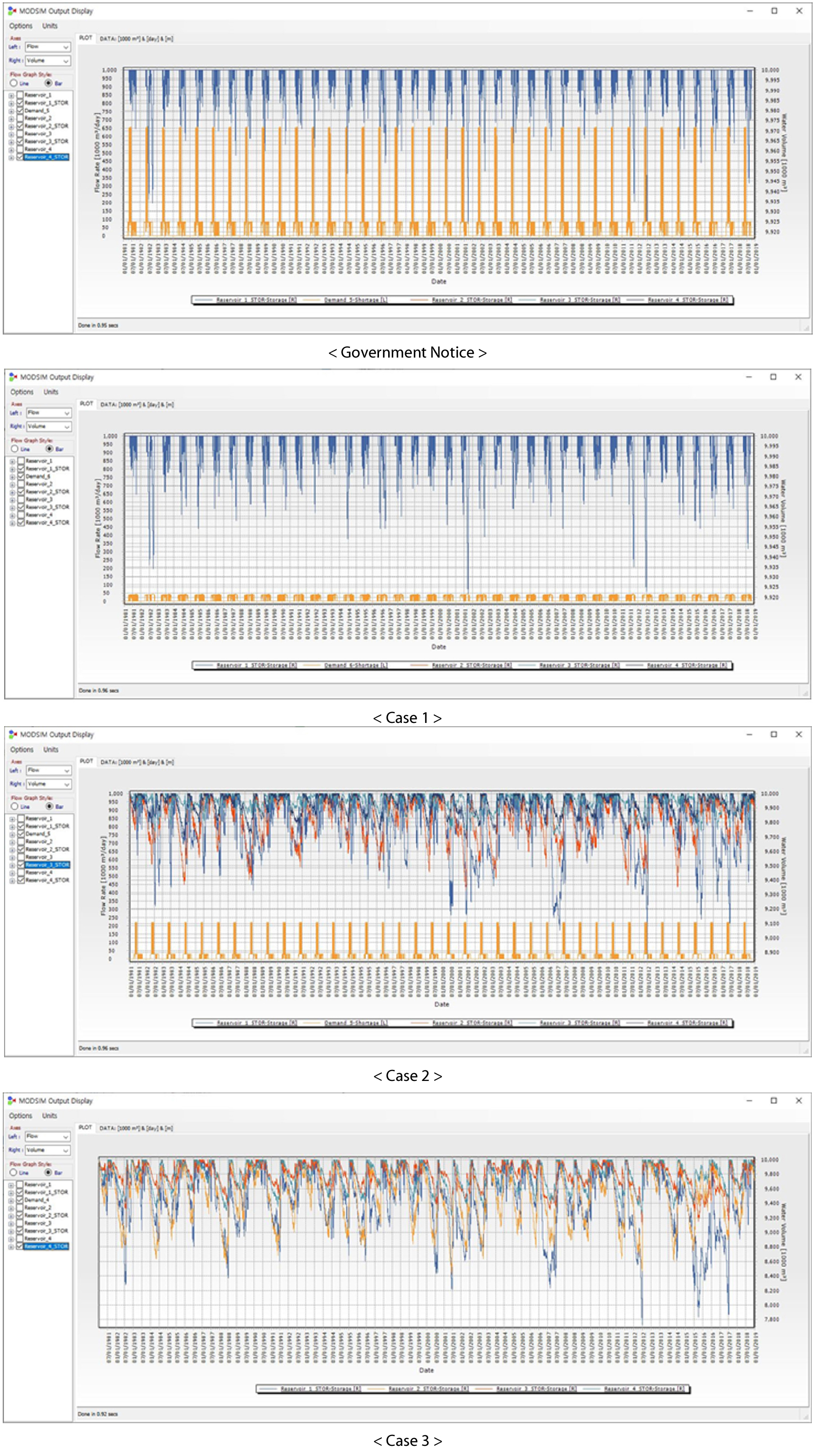Expand Reservoir_4_STOR node in Case 1 window

click(12, 523)
